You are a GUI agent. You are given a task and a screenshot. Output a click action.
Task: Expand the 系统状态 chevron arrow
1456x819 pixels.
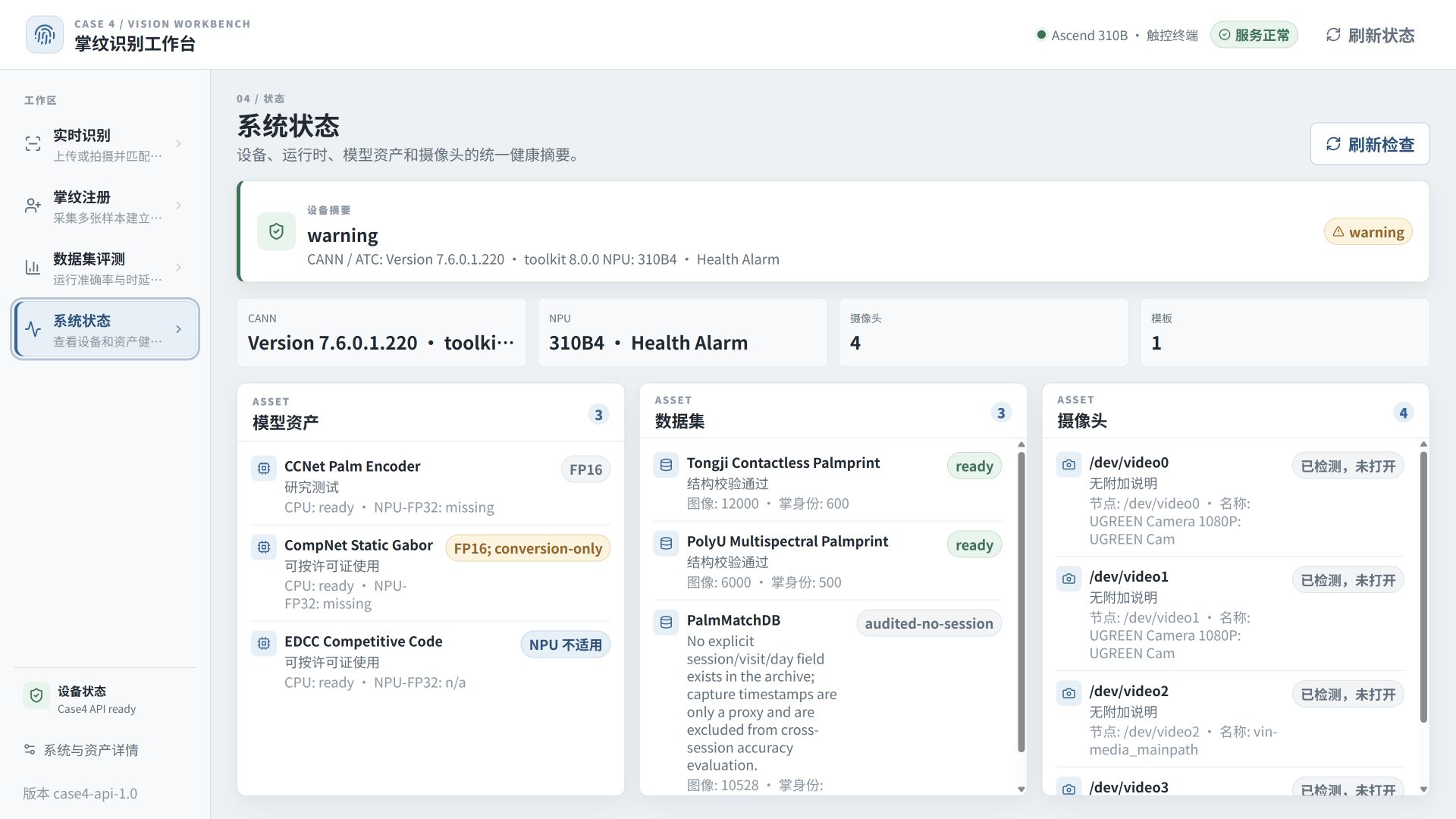[178, 329]
